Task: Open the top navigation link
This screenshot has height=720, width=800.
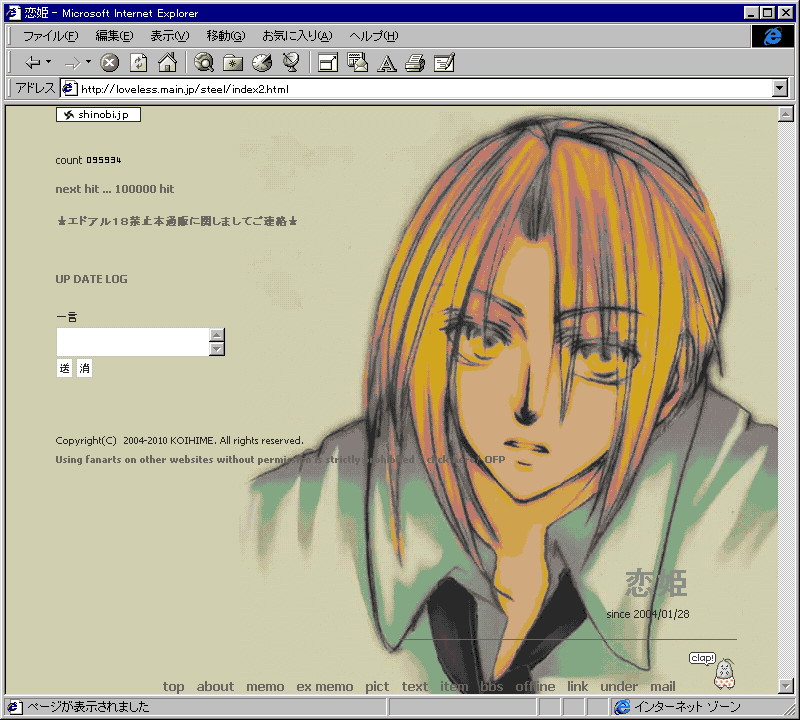Action: click(173, 687)
